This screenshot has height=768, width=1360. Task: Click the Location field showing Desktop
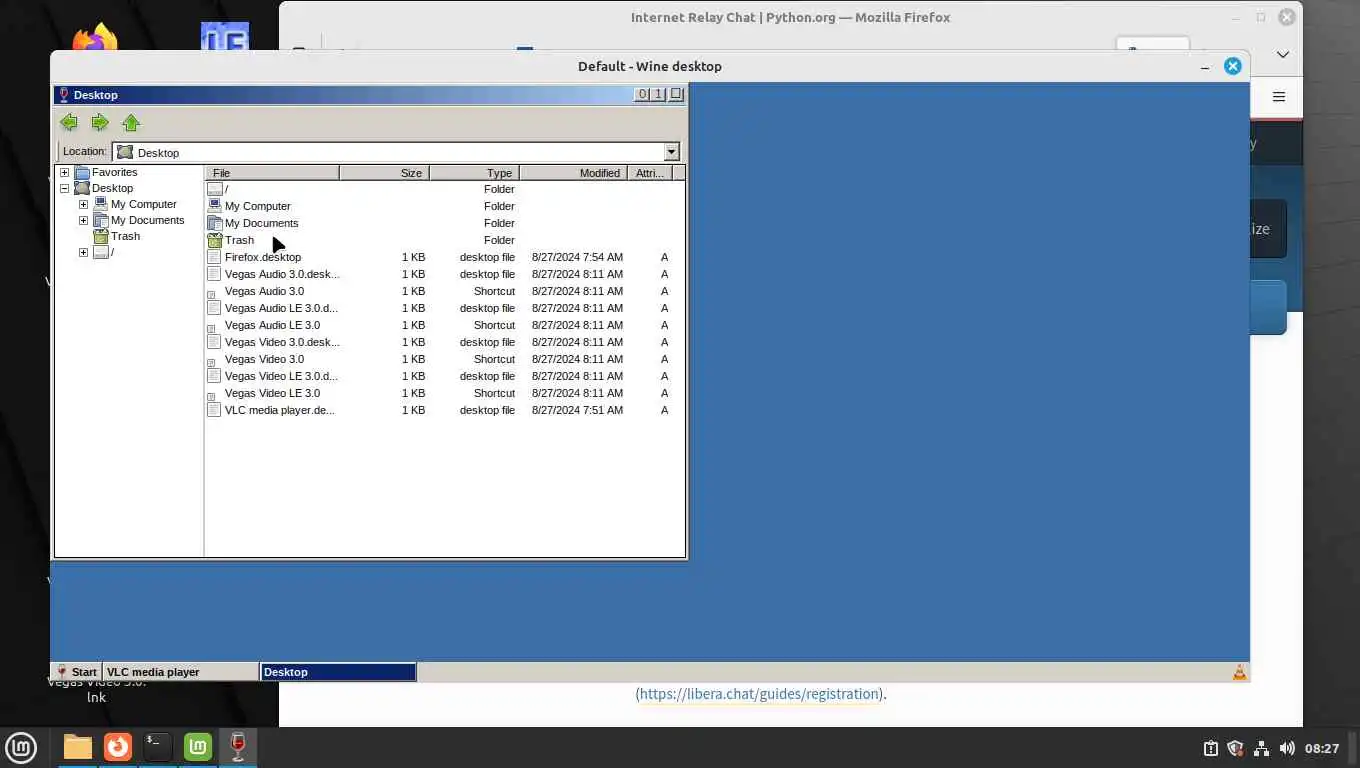coord(388,152)
